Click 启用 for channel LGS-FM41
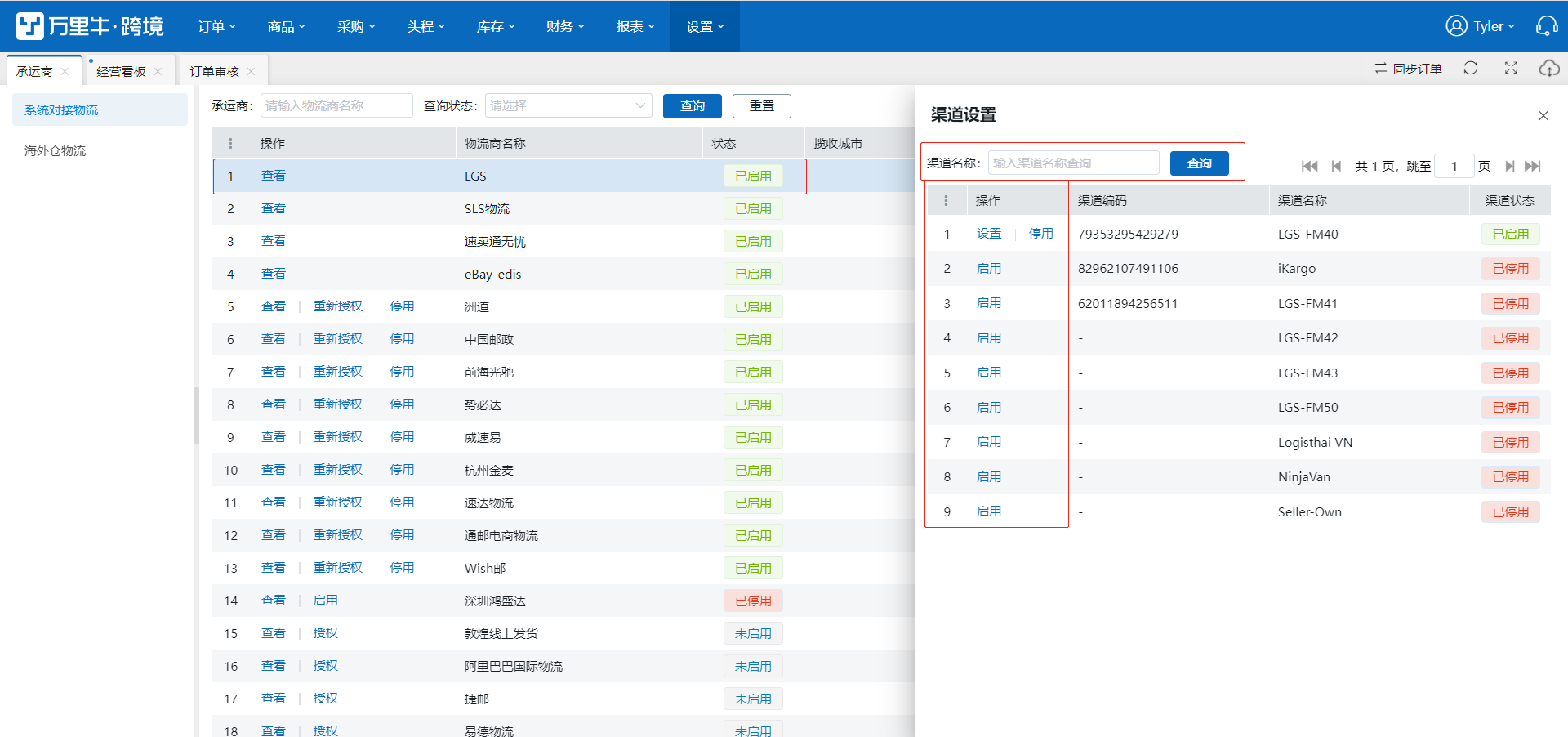 pyautogui.click(x=989, y=303)
